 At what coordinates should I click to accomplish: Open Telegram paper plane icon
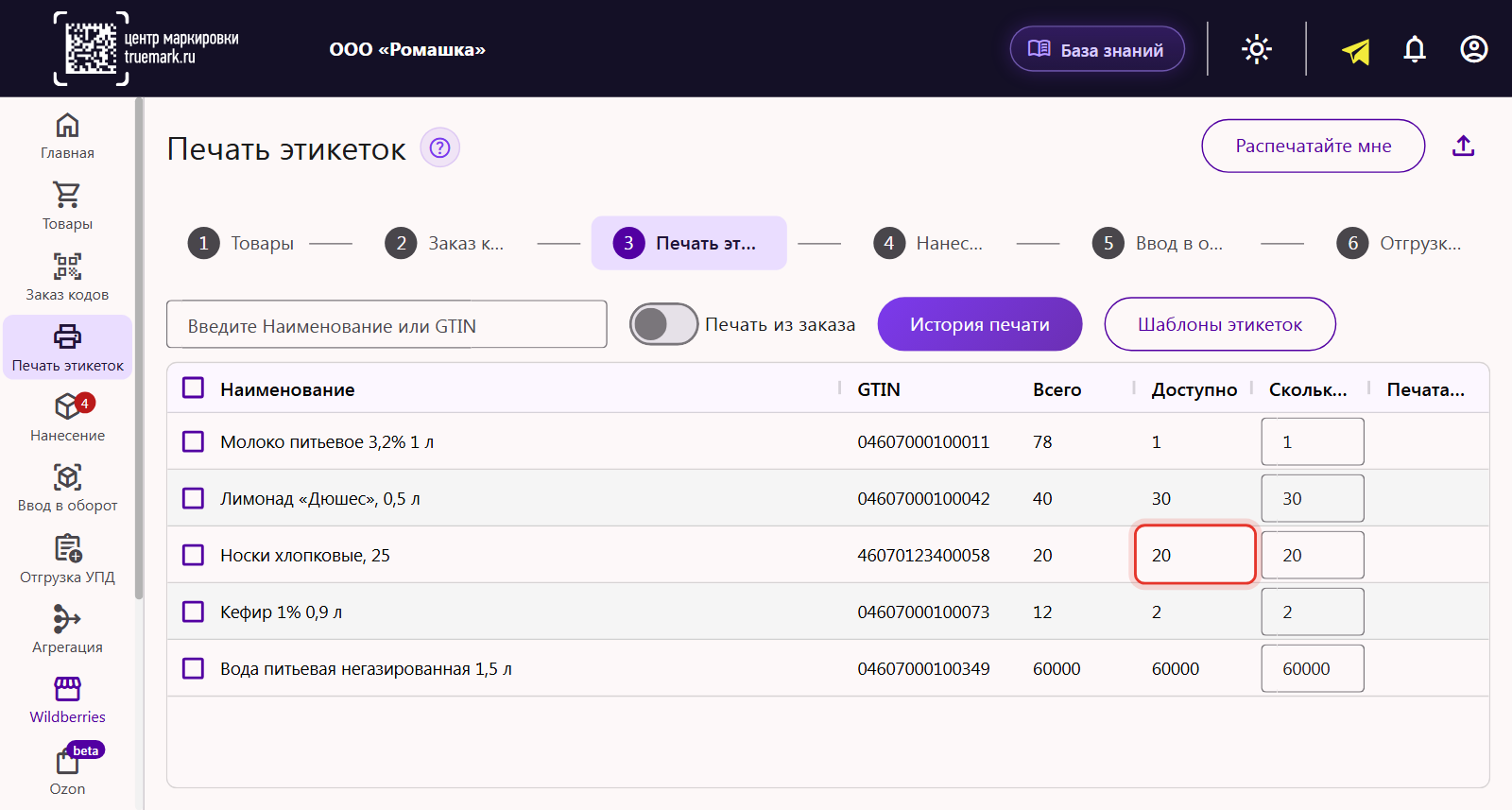pos(1356,50)
